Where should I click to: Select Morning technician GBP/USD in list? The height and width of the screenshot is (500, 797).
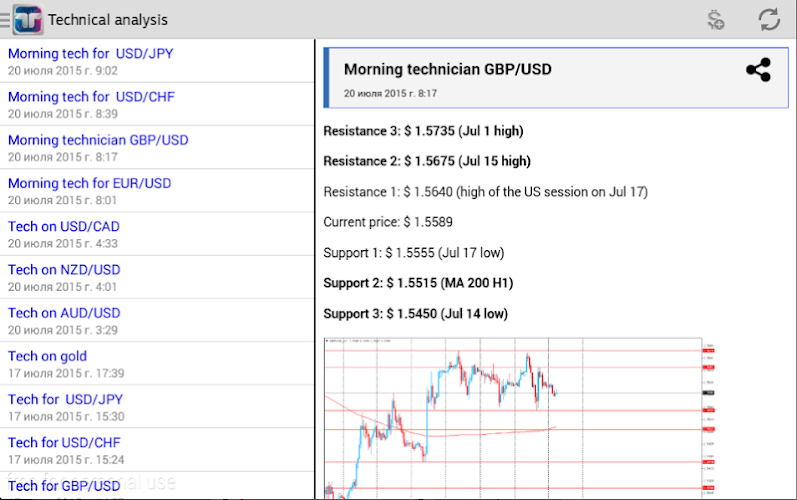tap(157, 147)
